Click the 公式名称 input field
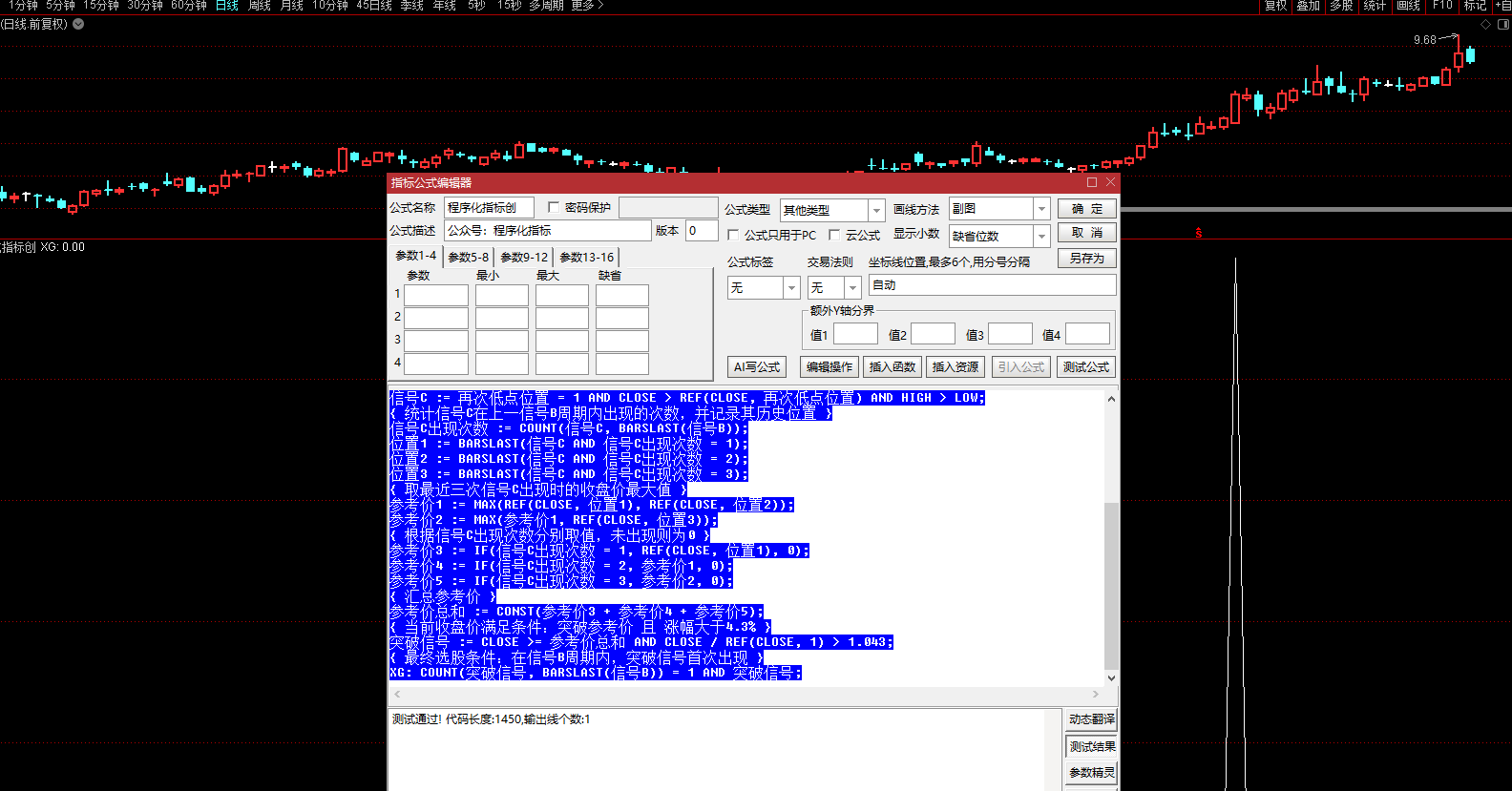This screenshot has height=791, width=1512. click(x=489, y=208)
